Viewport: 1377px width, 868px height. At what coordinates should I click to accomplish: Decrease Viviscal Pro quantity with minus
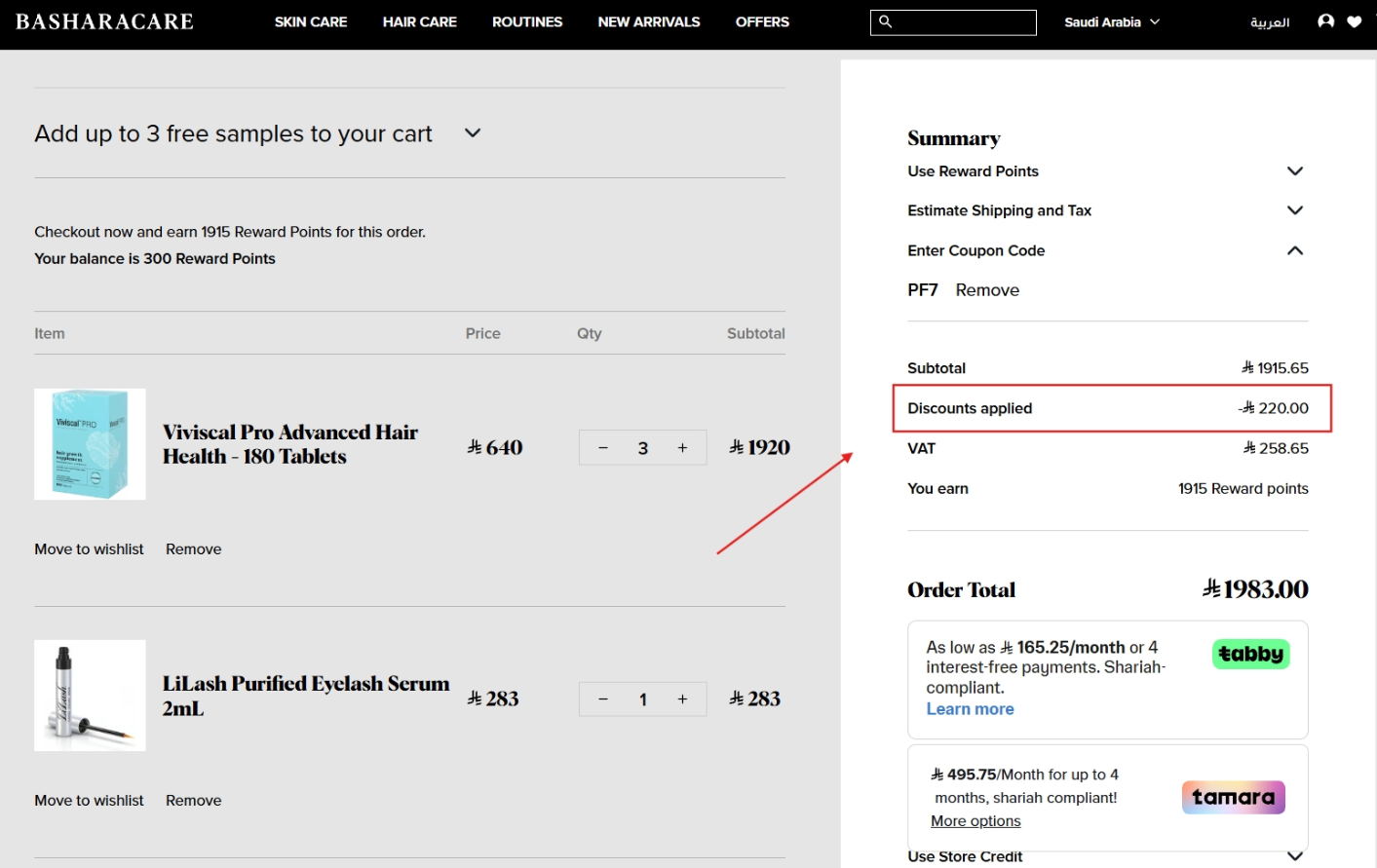point(603,448)
